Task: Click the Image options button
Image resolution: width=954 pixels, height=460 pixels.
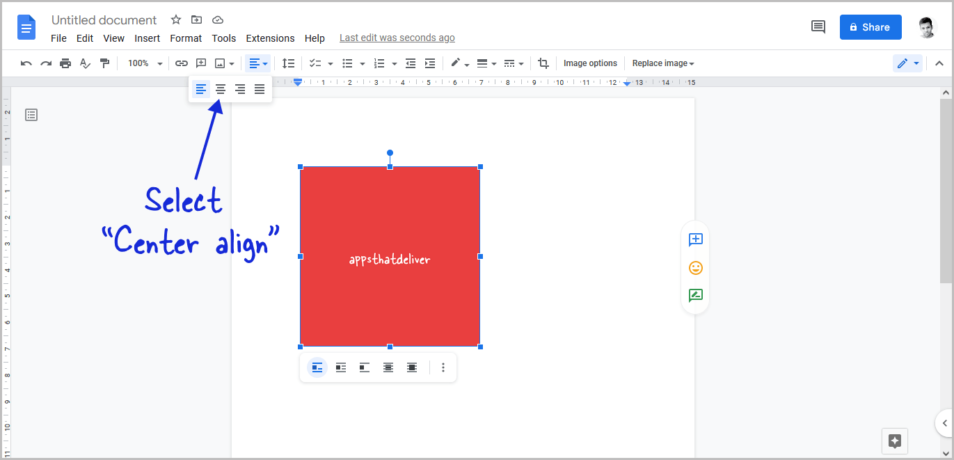Action: point(590,63)
